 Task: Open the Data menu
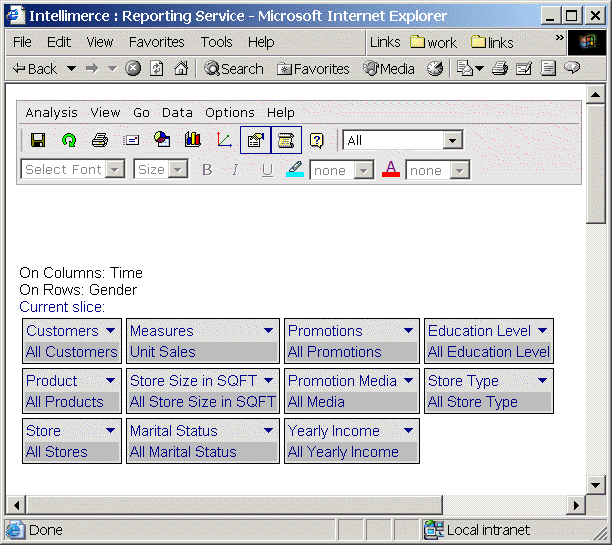177,112
